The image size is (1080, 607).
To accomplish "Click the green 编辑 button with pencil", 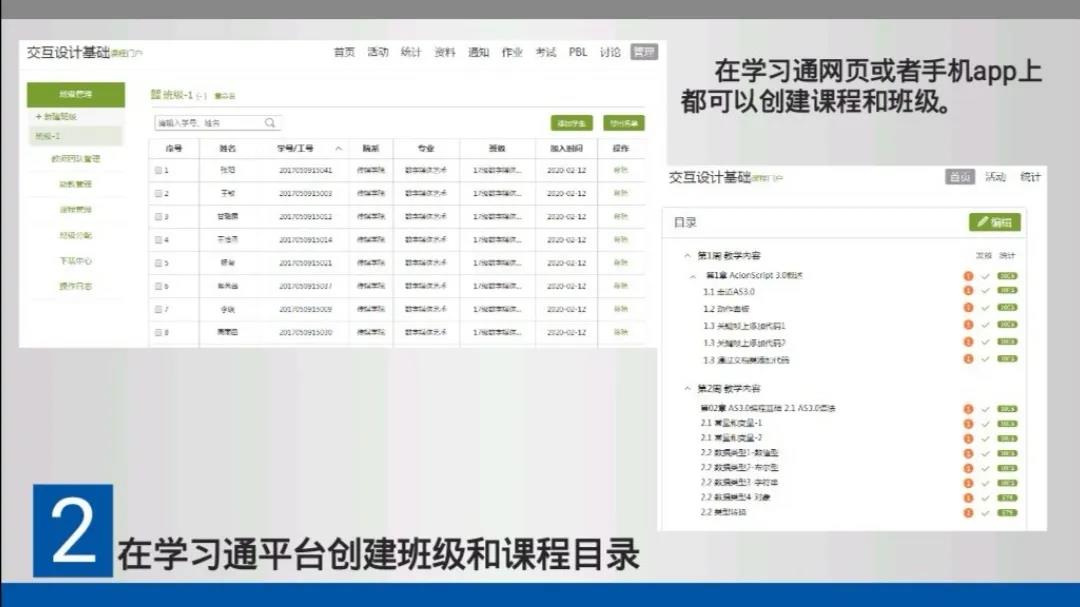I will (995, 223).
